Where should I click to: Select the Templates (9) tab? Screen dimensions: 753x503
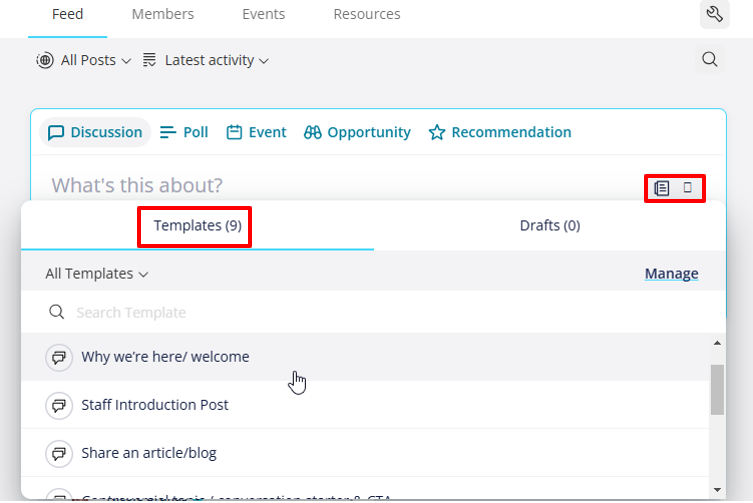coord(197,226)
